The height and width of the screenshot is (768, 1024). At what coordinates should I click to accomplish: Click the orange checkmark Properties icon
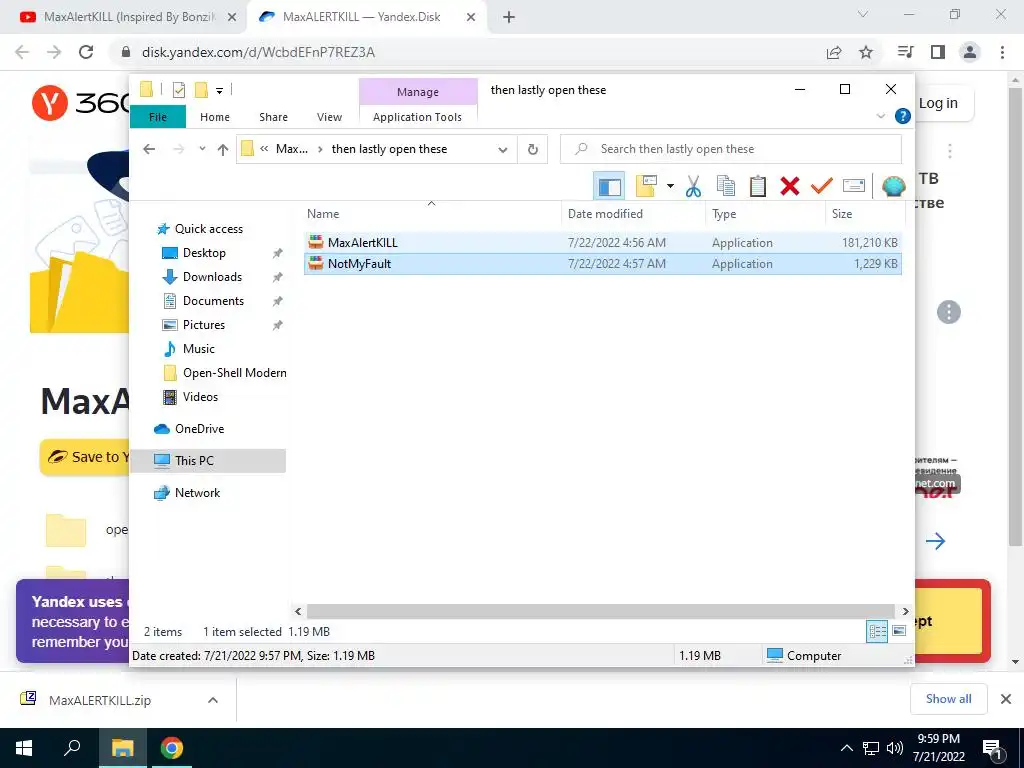[822, 186]
